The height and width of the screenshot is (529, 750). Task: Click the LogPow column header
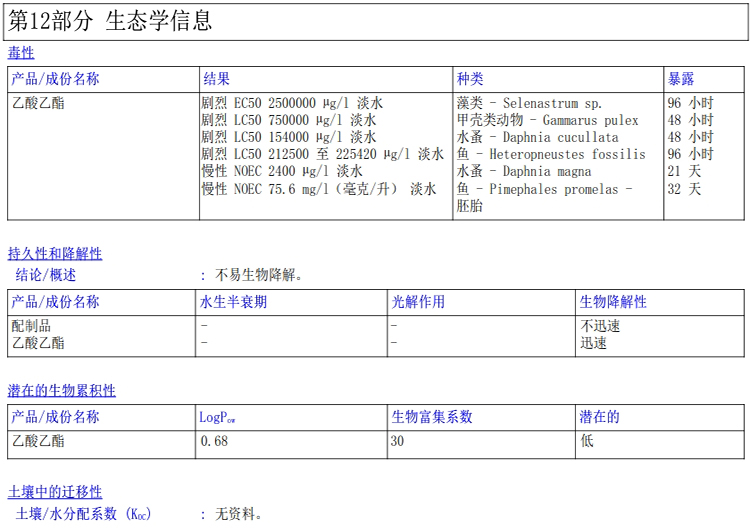point(218,417)
